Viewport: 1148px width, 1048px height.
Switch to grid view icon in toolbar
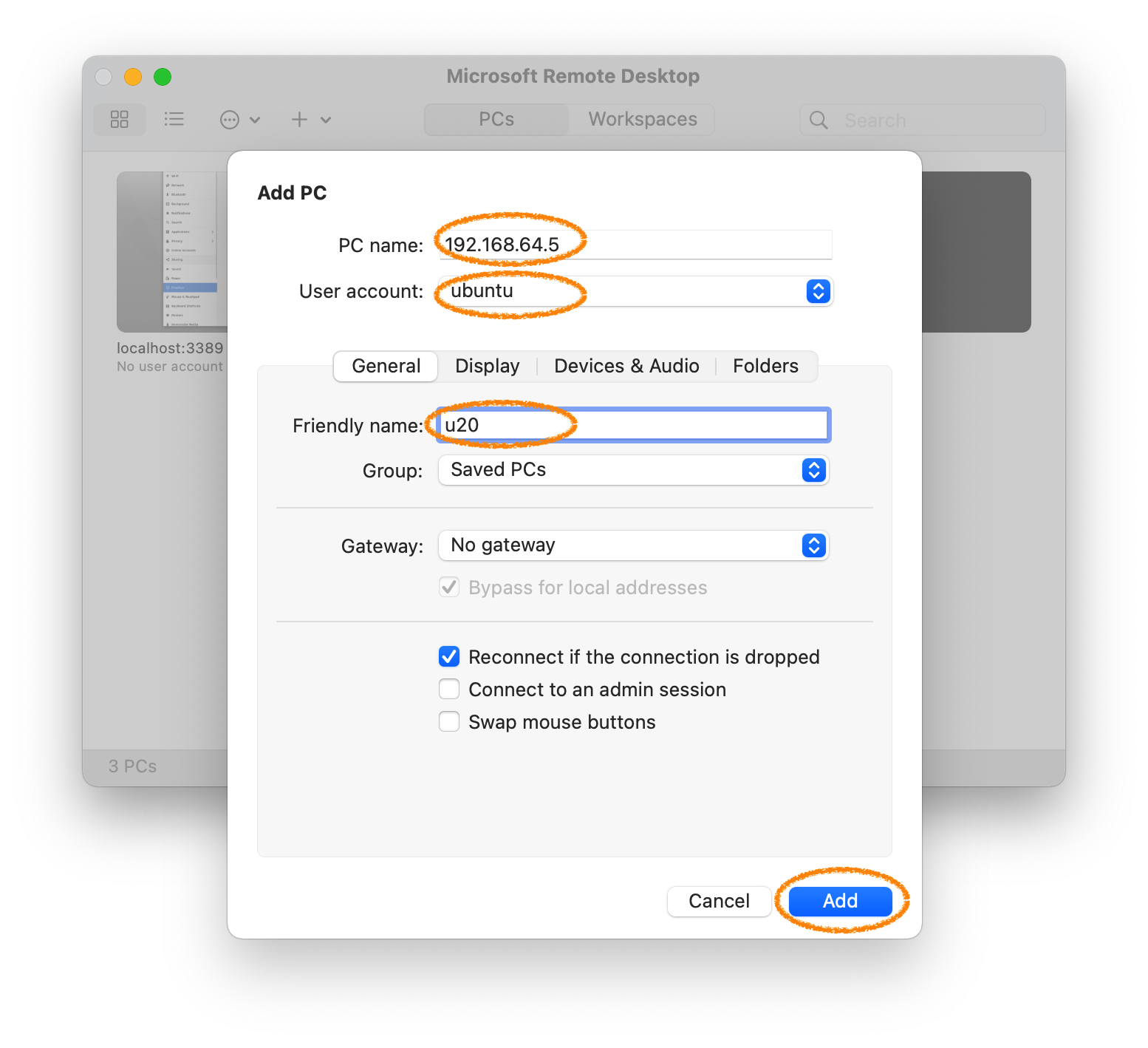120,120
